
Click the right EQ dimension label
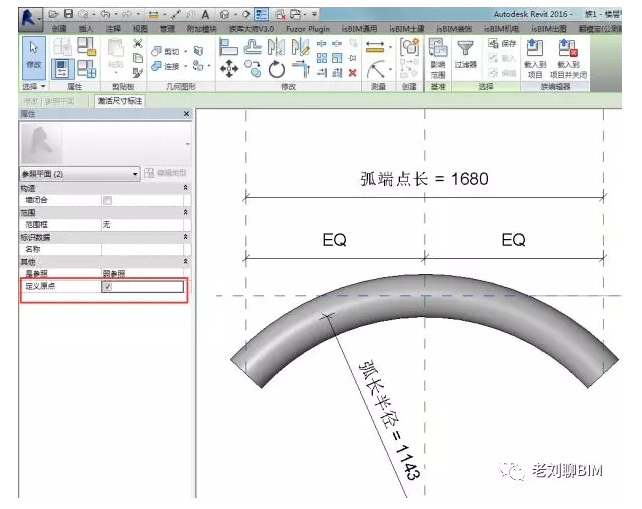(513, 240)
